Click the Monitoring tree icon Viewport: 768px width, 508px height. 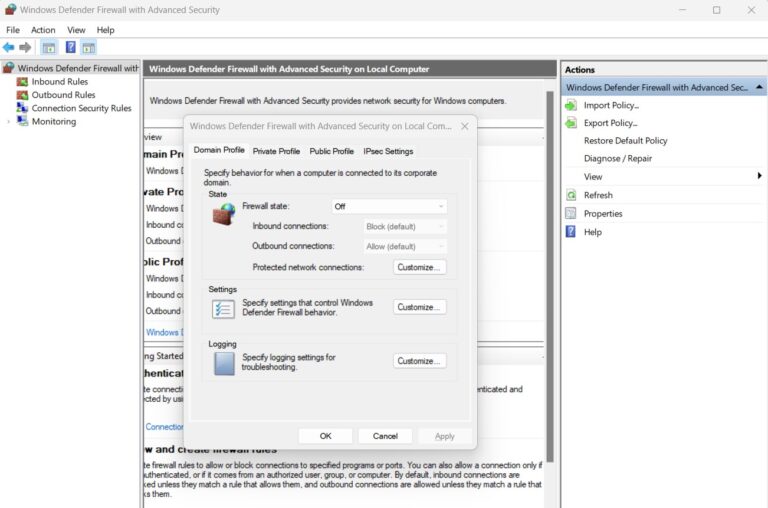[x=22, y=121]
